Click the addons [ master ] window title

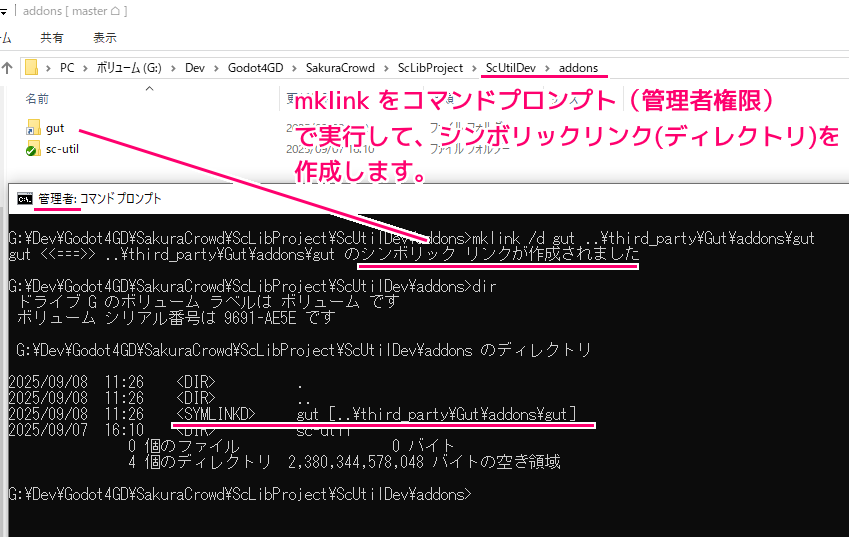pyautogui.click(x=75, y=11)
